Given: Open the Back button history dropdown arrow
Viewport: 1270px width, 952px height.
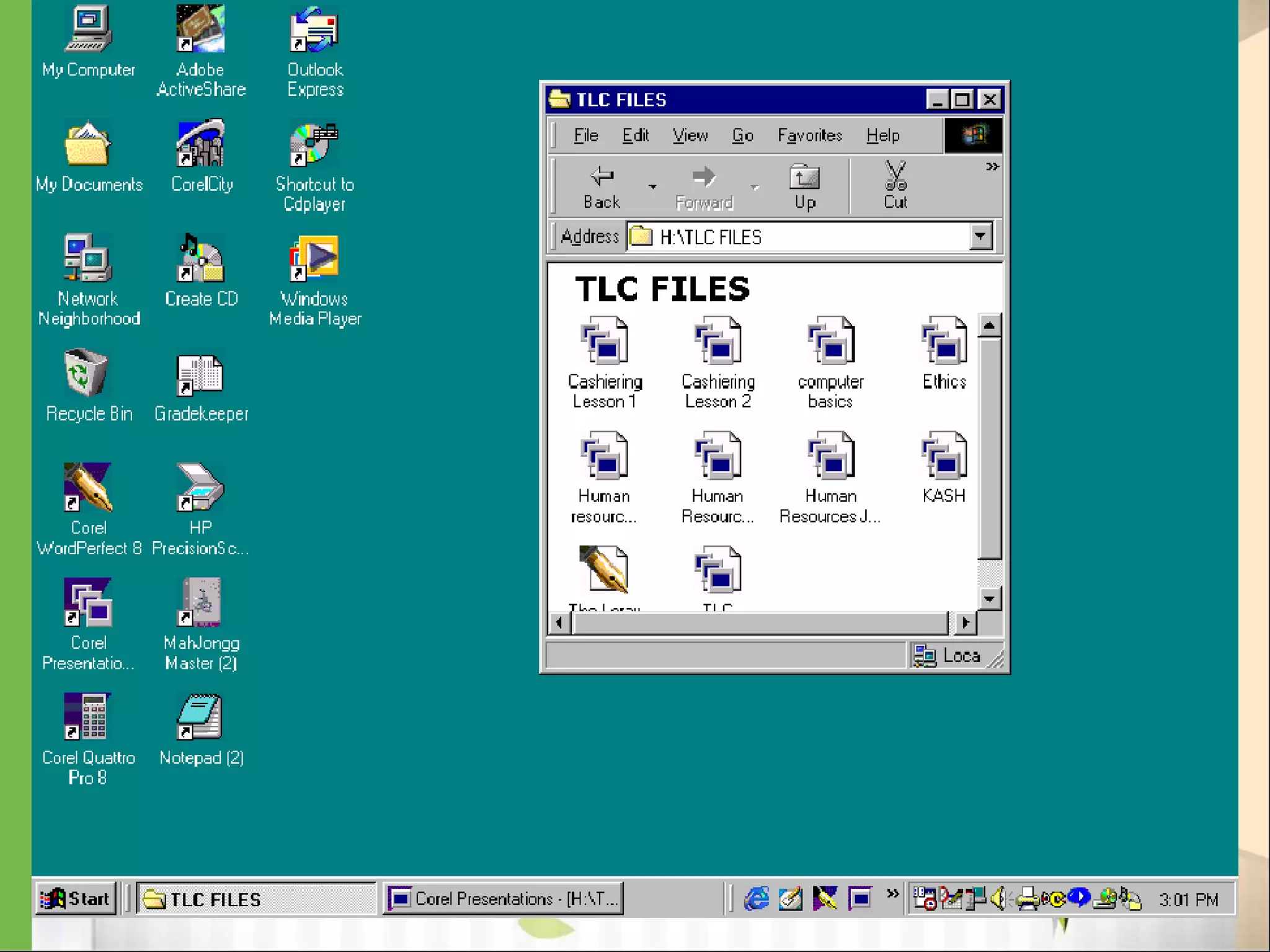Looking at the screenshot, I should pos(652,186).
